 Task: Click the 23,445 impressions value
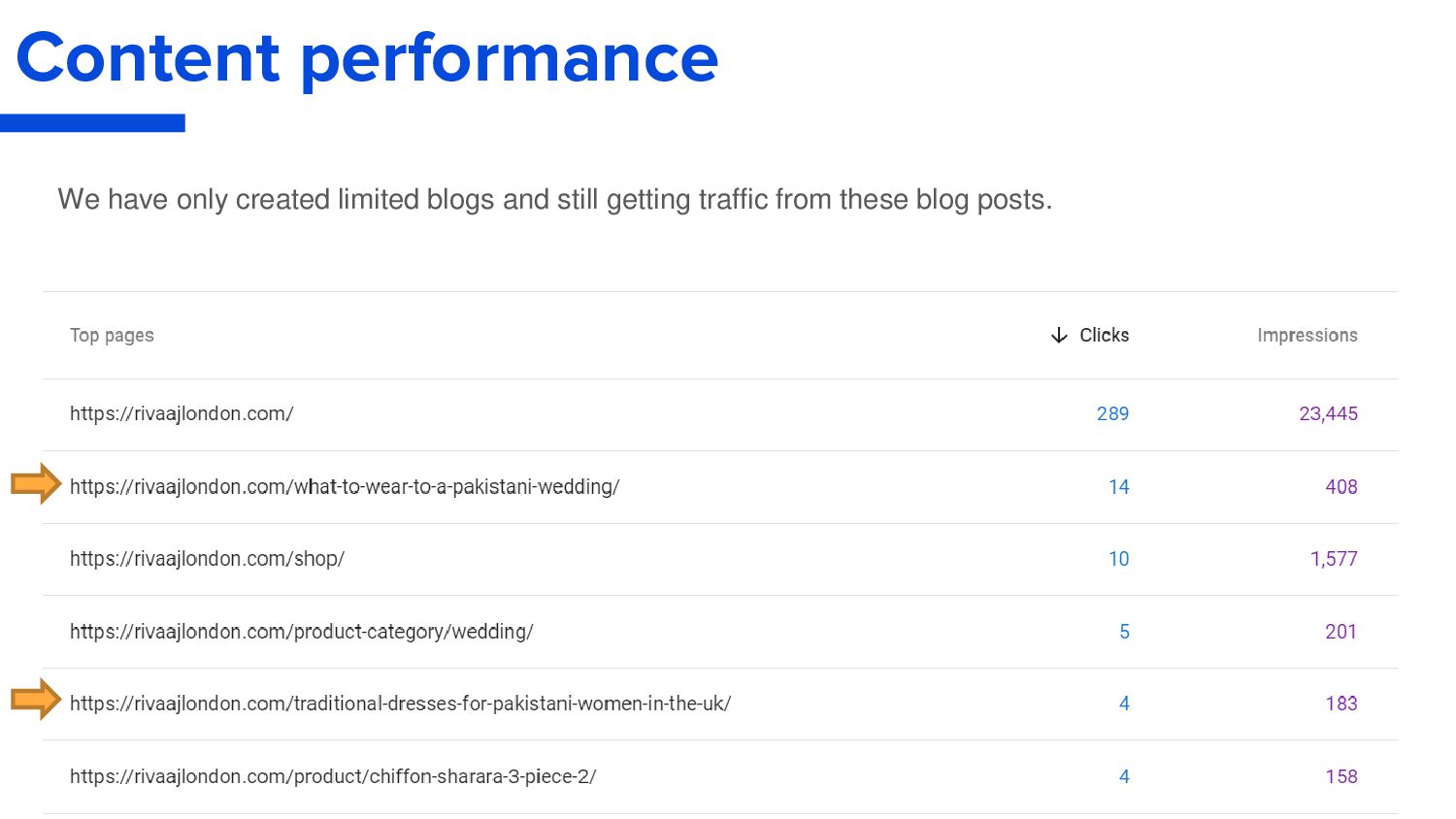[x=1328, y=413]
